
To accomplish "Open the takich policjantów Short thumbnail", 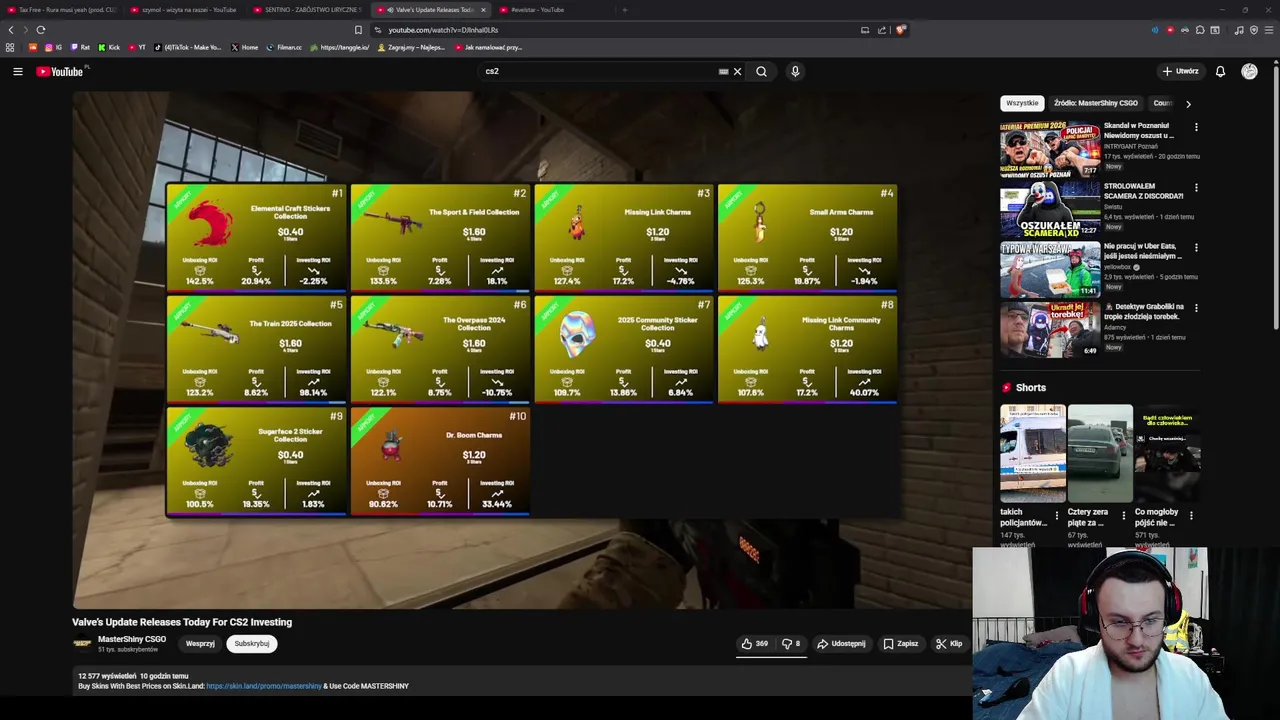I will click(1033, 453).
